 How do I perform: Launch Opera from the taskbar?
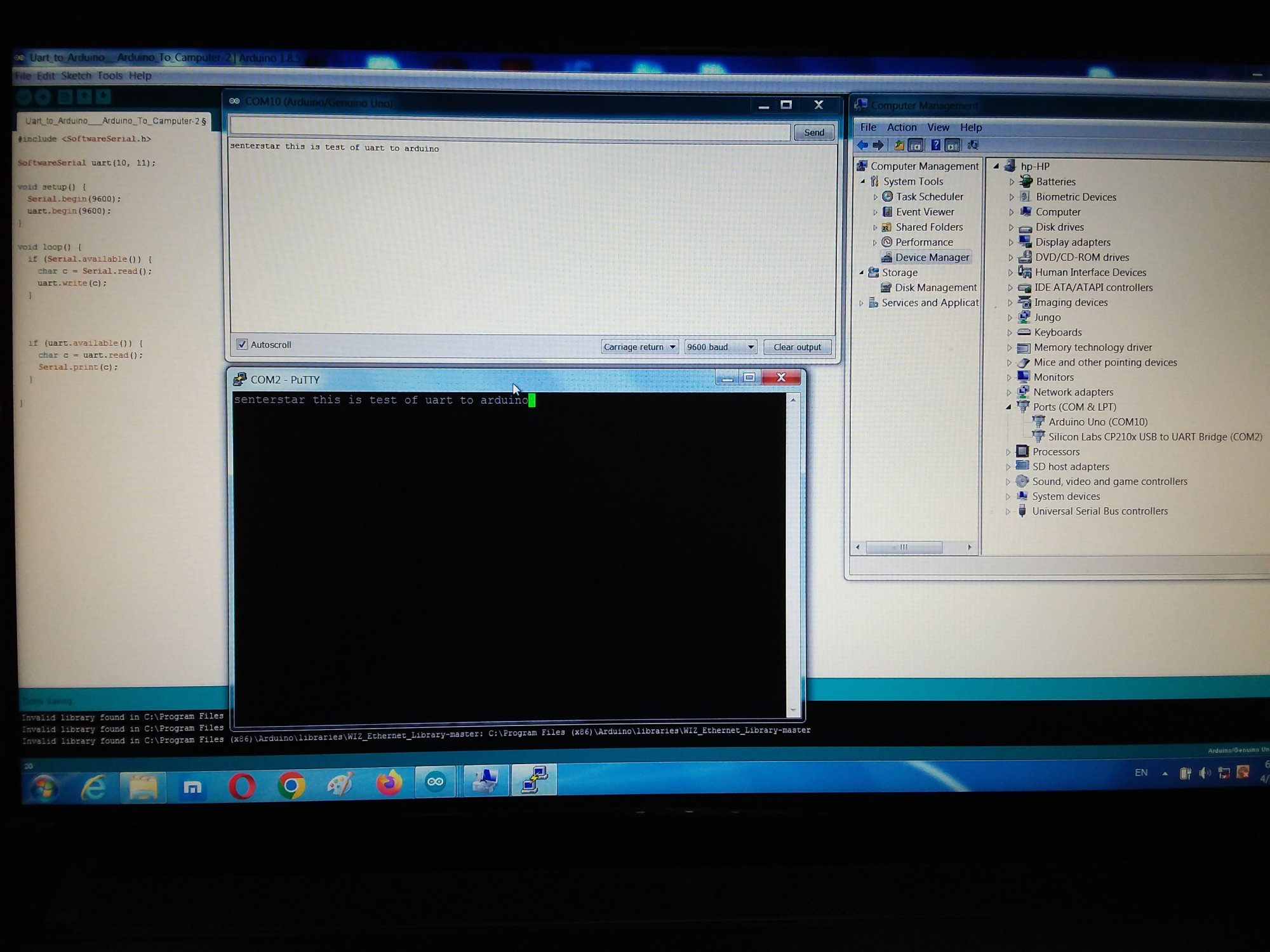coord(242,786)
